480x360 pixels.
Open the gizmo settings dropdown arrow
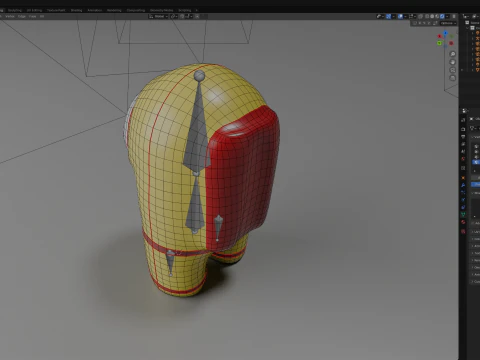pos(393,16)
